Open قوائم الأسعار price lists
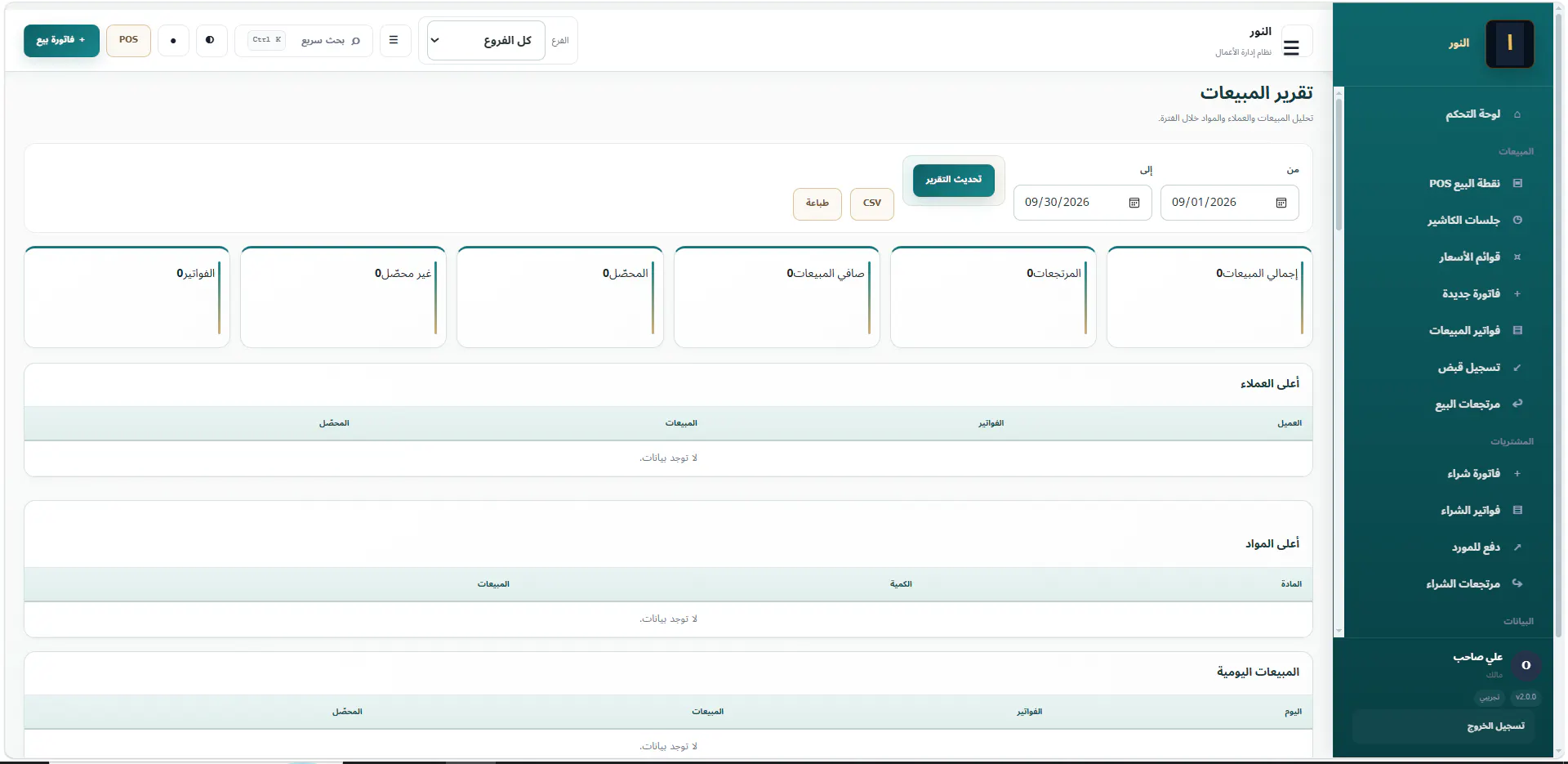Screen dimensions: 1568x764 (x=1470, y=257)
